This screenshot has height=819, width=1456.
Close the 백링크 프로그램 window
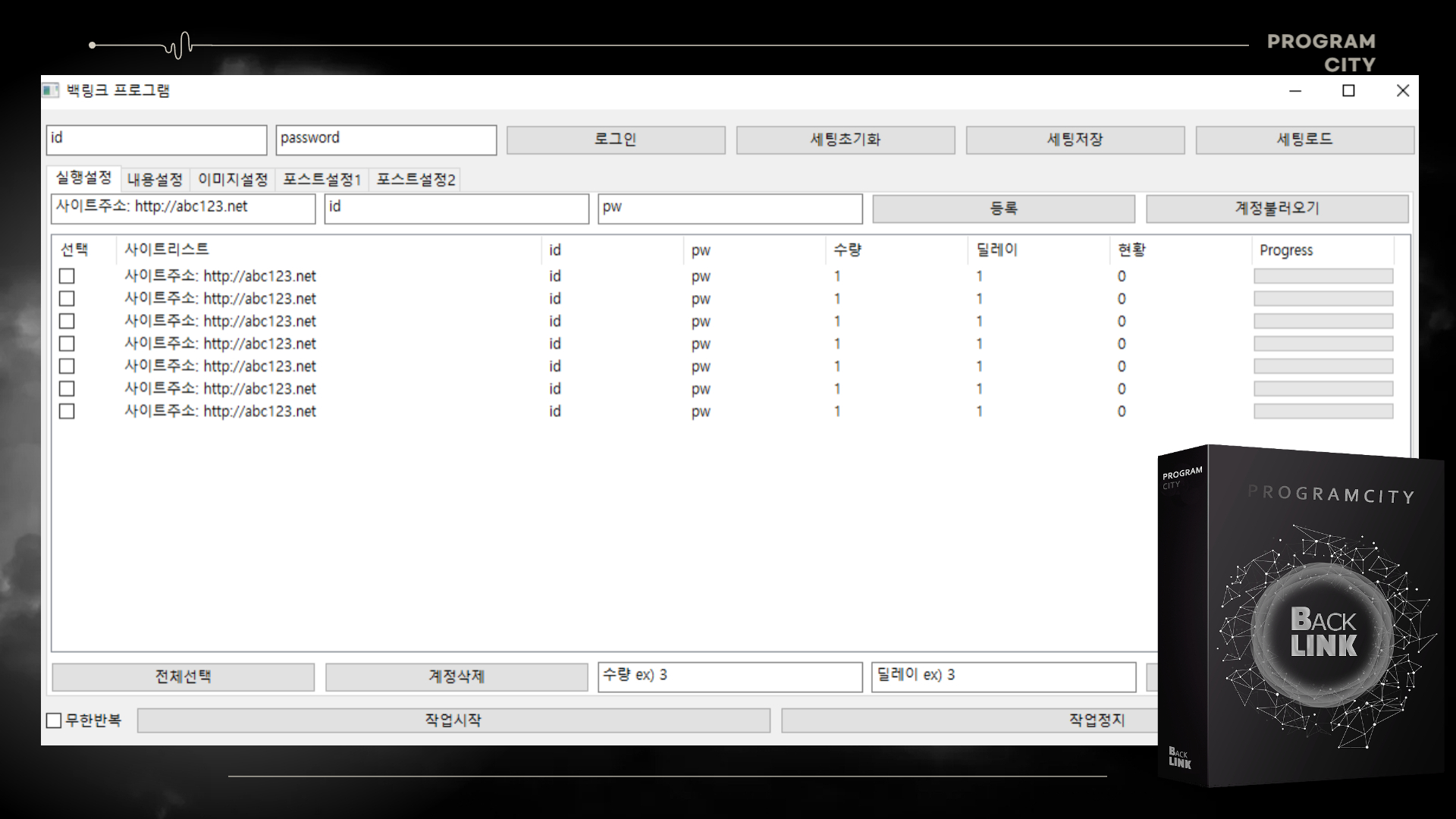[1402, 91]
